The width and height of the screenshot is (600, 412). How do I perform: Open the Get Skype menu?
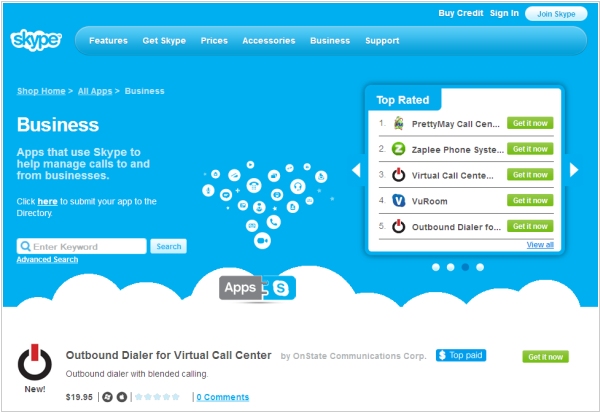point(164,41)
